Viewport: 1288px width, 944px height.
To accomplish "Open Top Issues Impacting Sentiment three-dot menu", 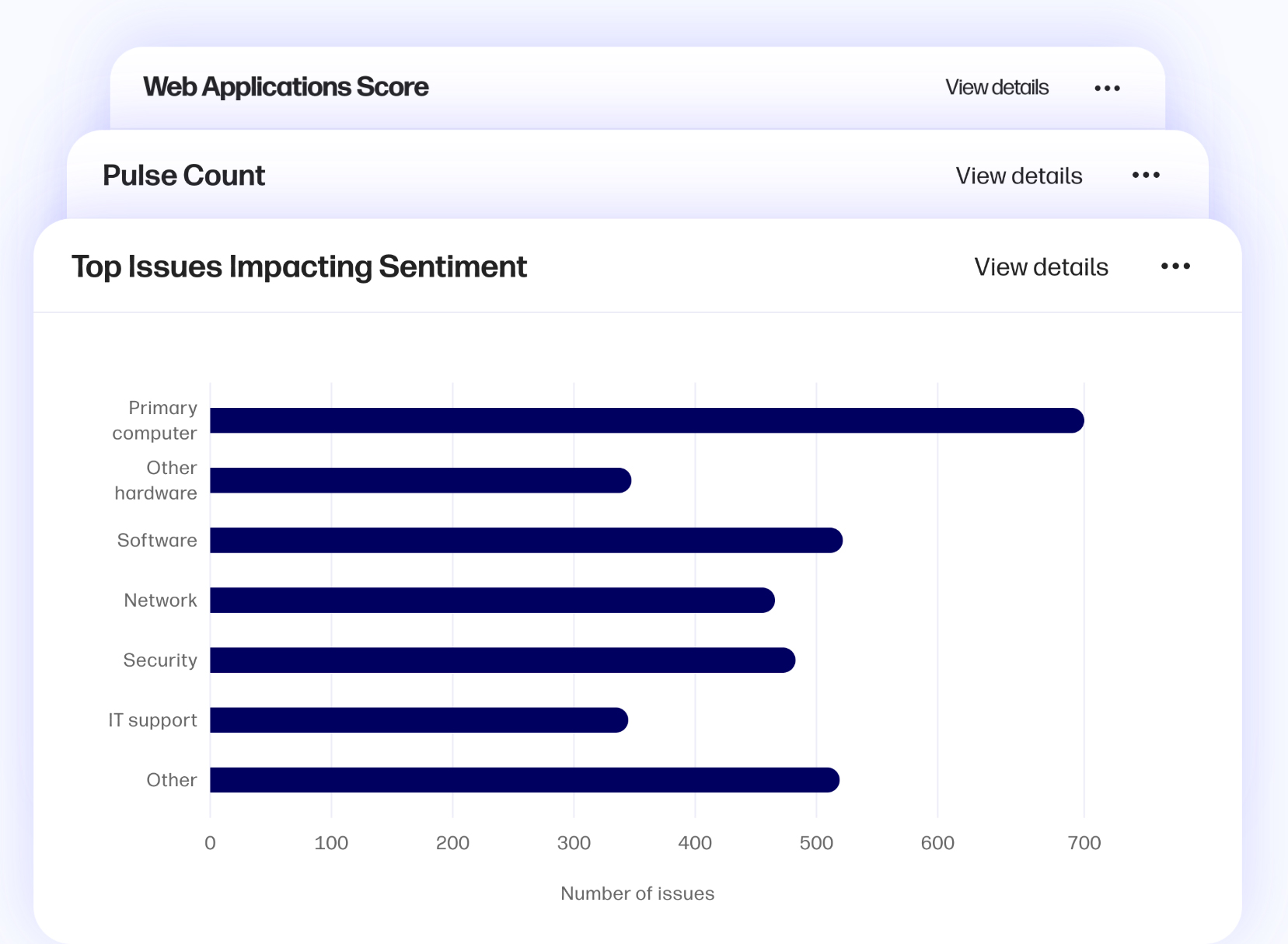I will click(1175, 266).
